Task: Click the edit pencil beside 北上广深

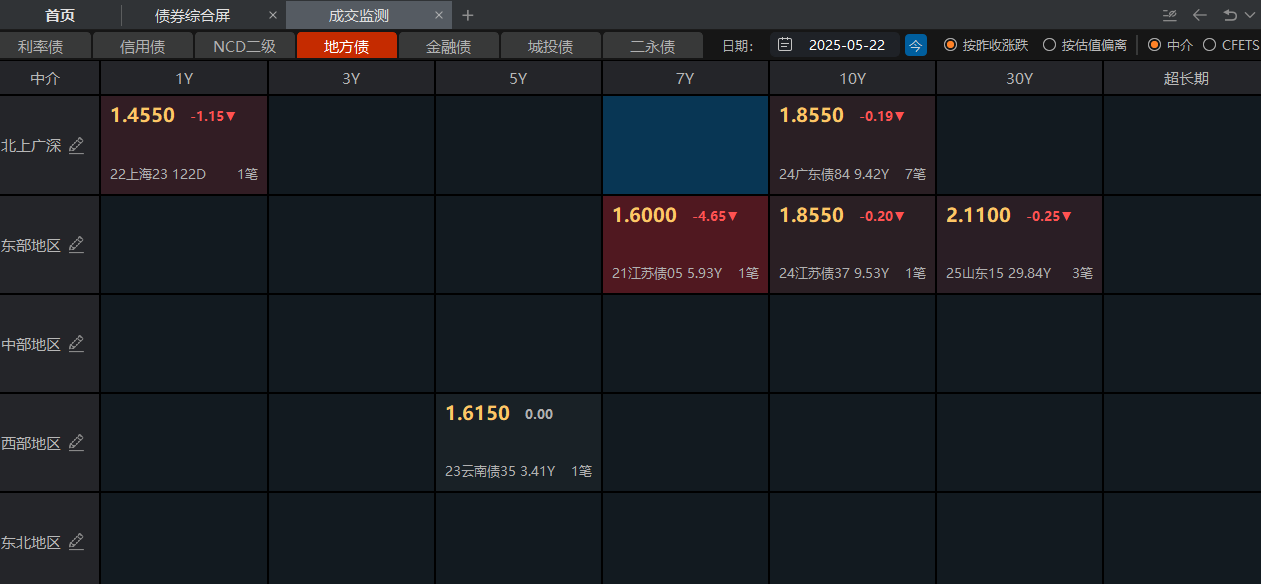Action: [76, 145]
